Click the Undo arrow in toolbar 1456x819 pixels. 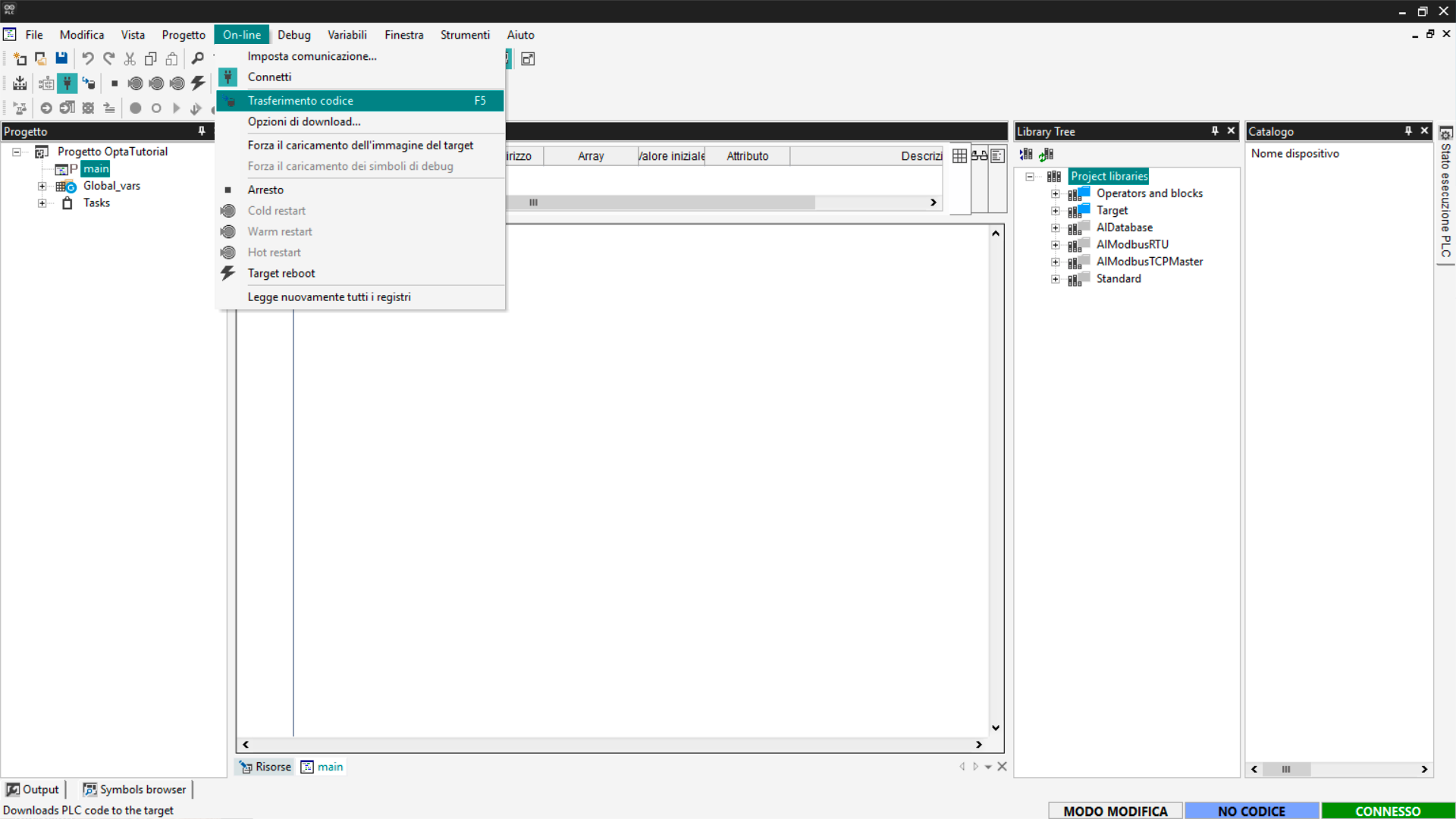click(x=88, y=58)
